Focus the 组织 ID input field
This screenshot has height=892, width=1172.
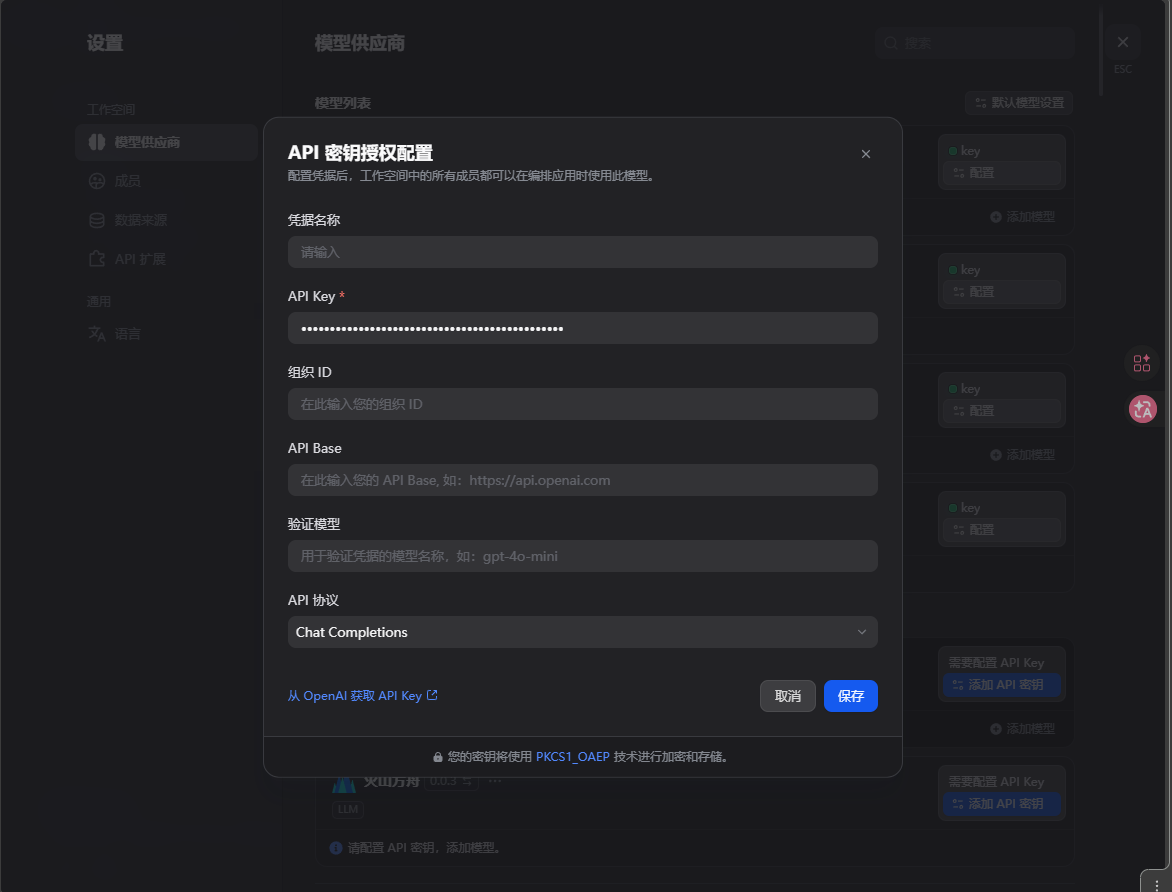coord(582,404)
